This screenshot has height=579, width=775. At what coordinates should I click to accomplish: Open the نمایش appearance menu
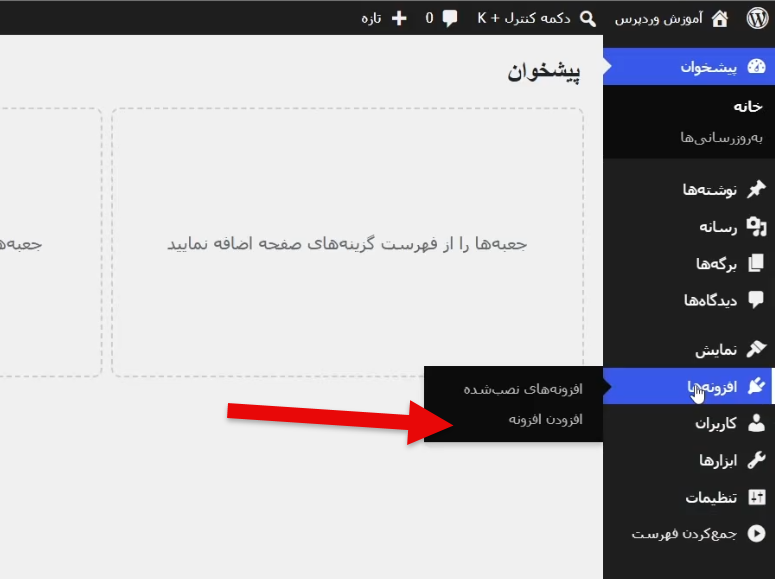pyautogui.click(x=689, y=349)
